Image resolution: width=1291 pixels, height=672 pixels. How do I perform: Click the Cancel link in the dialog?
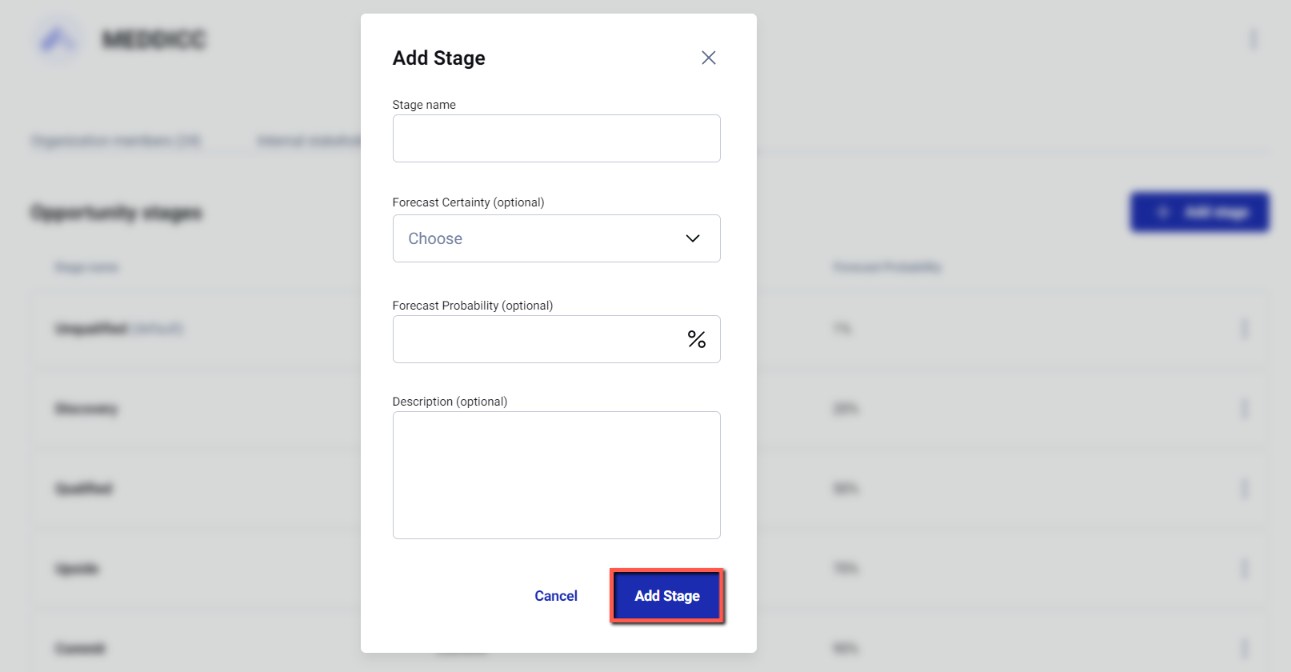point(556,595)
